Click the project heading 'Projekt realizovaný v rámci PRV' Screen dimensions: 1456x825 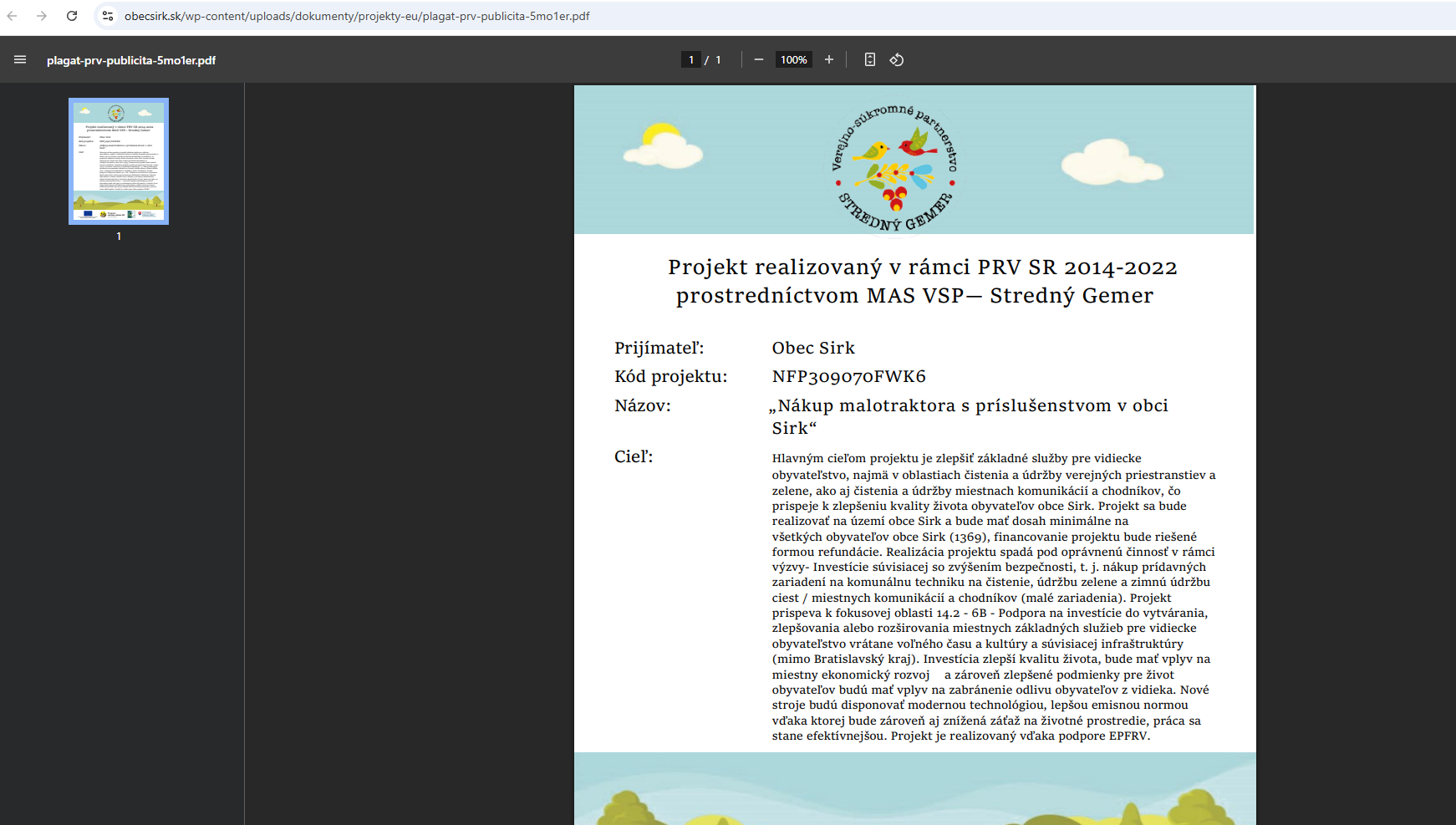(x=923, y=281)
